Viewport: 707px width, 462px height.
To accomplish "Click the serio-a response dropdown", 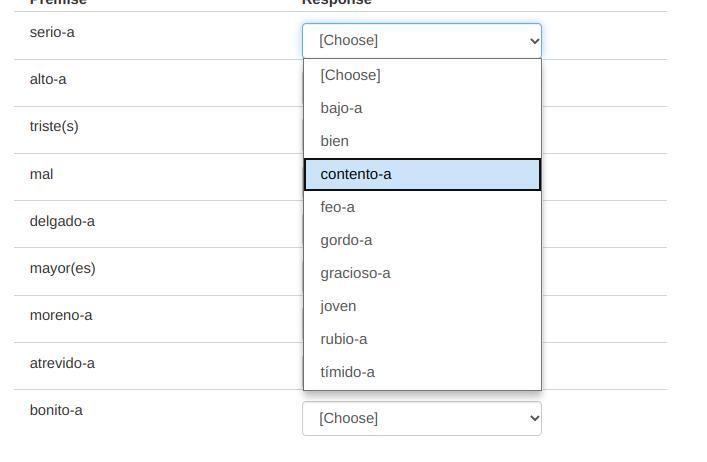I will tap(421, 41).
